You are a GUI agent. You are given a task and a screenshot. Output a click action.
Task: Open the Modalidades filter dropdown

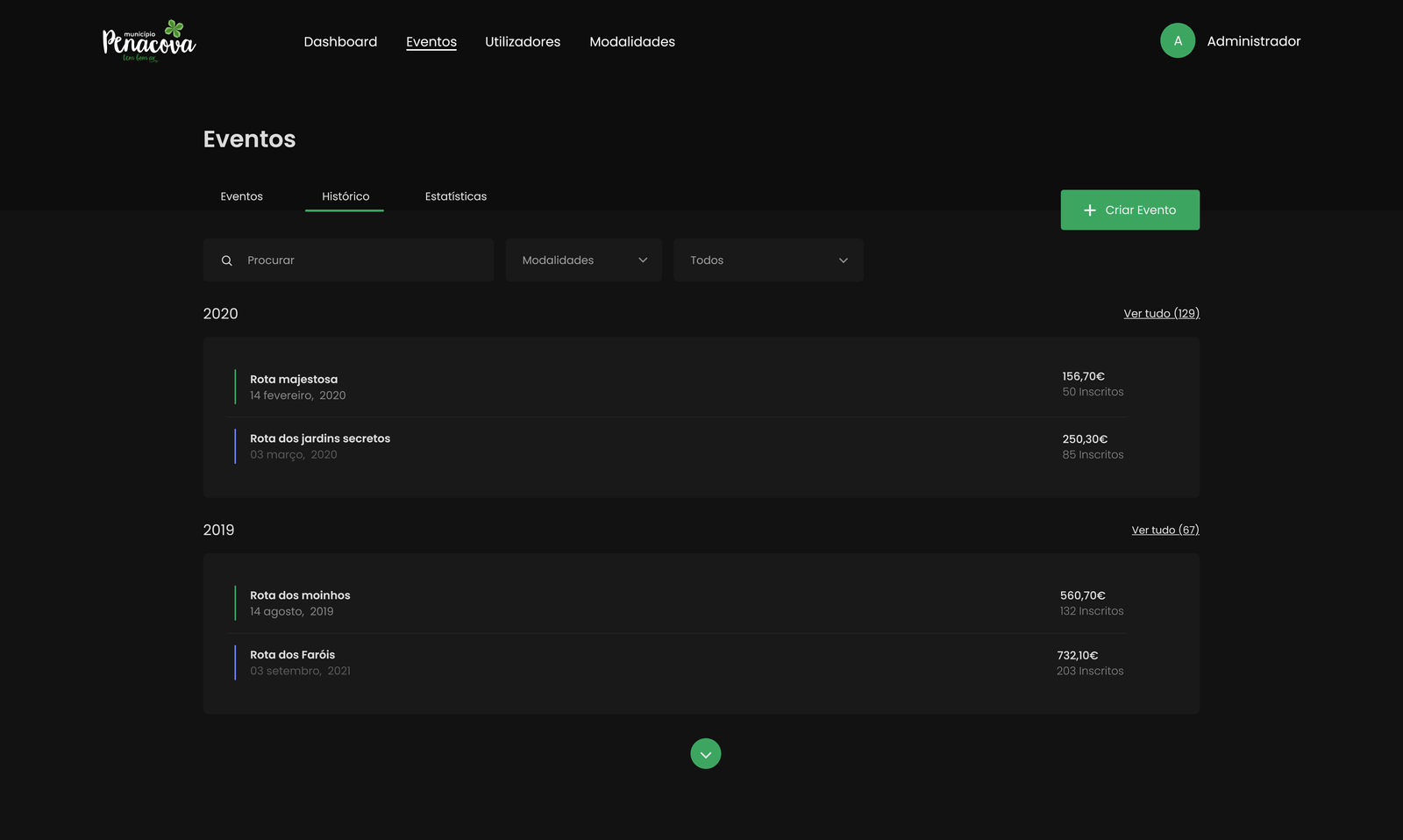point(583,260)
